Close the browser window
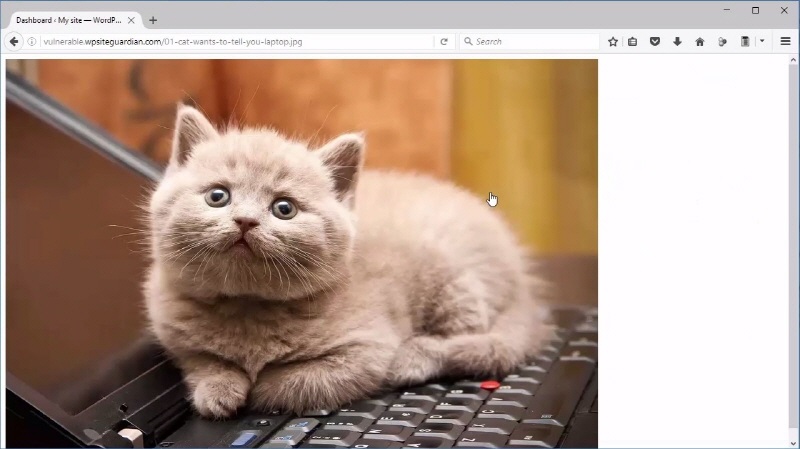This screenshot has width=800, height=449. point(784,10)
